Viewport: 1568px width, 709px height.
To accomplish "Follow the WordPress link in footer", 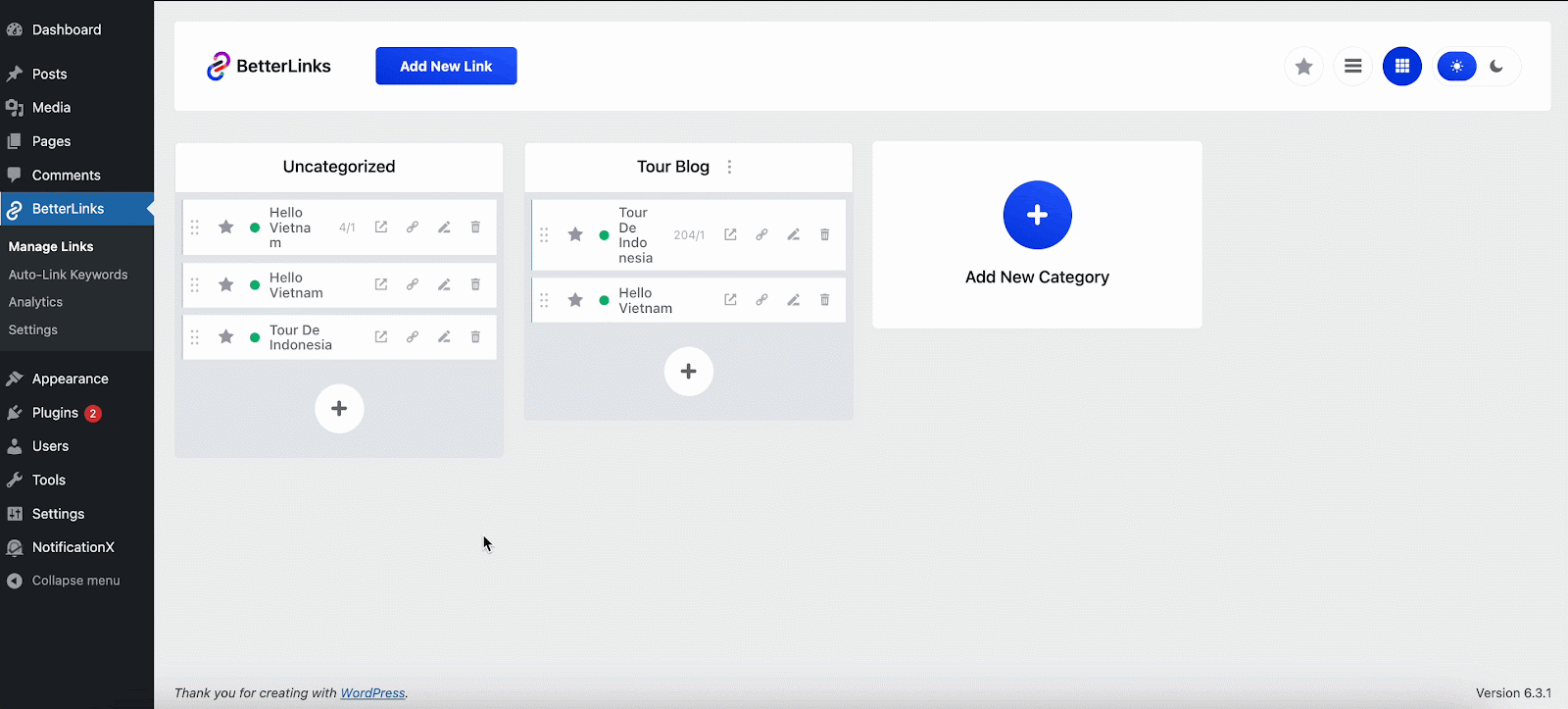I will [372, 693].
